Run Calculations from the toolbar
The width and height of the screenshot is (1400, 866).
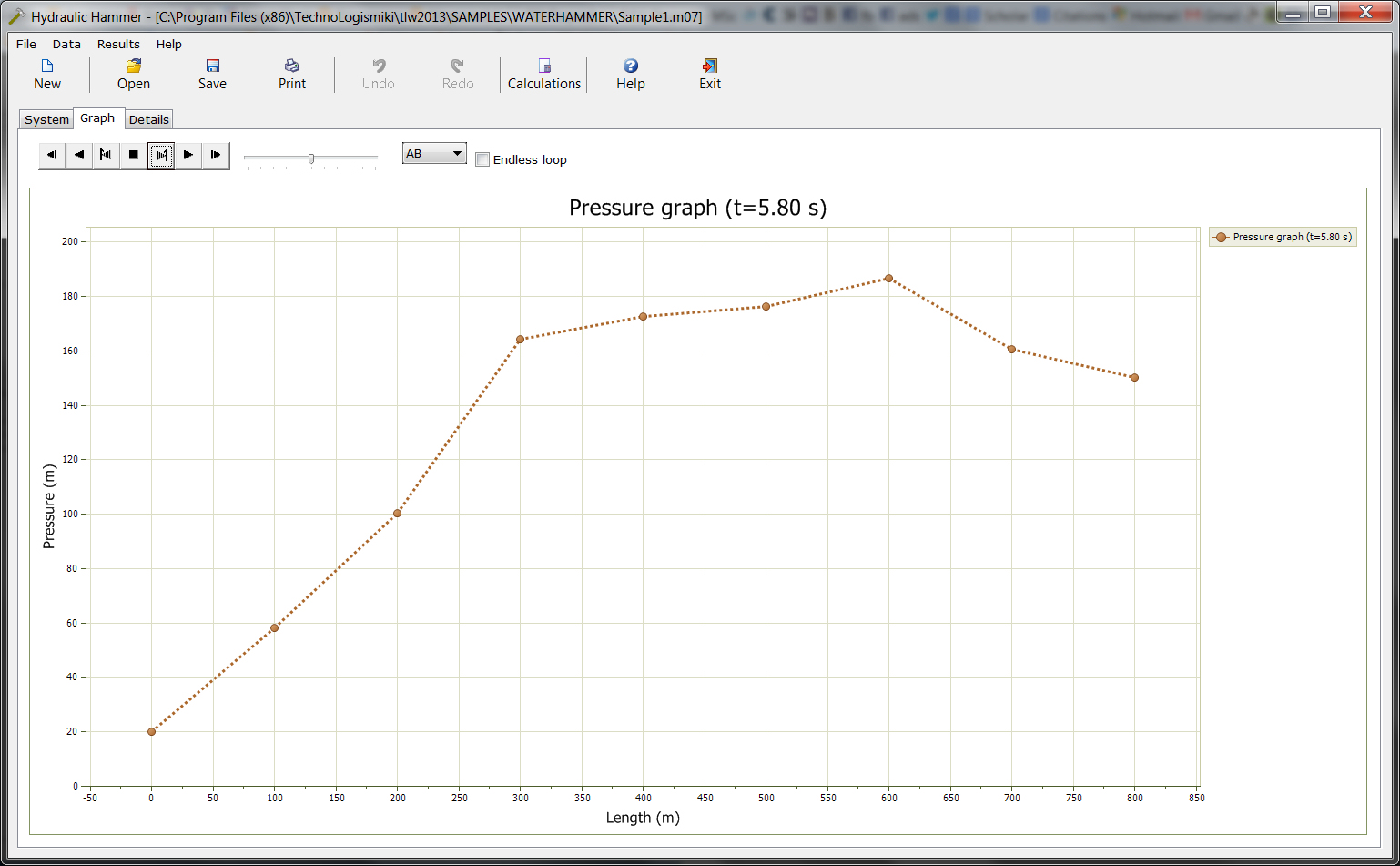tap(543, 74)
